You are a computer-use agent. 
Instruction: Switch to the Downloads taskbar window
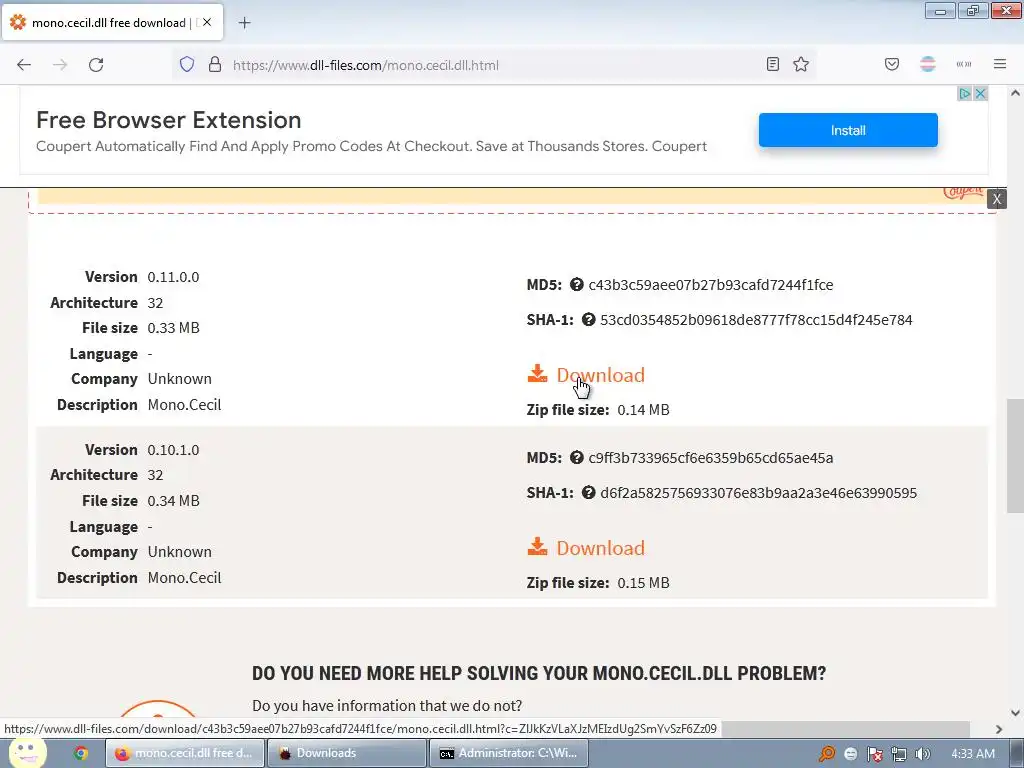[346, 753]
